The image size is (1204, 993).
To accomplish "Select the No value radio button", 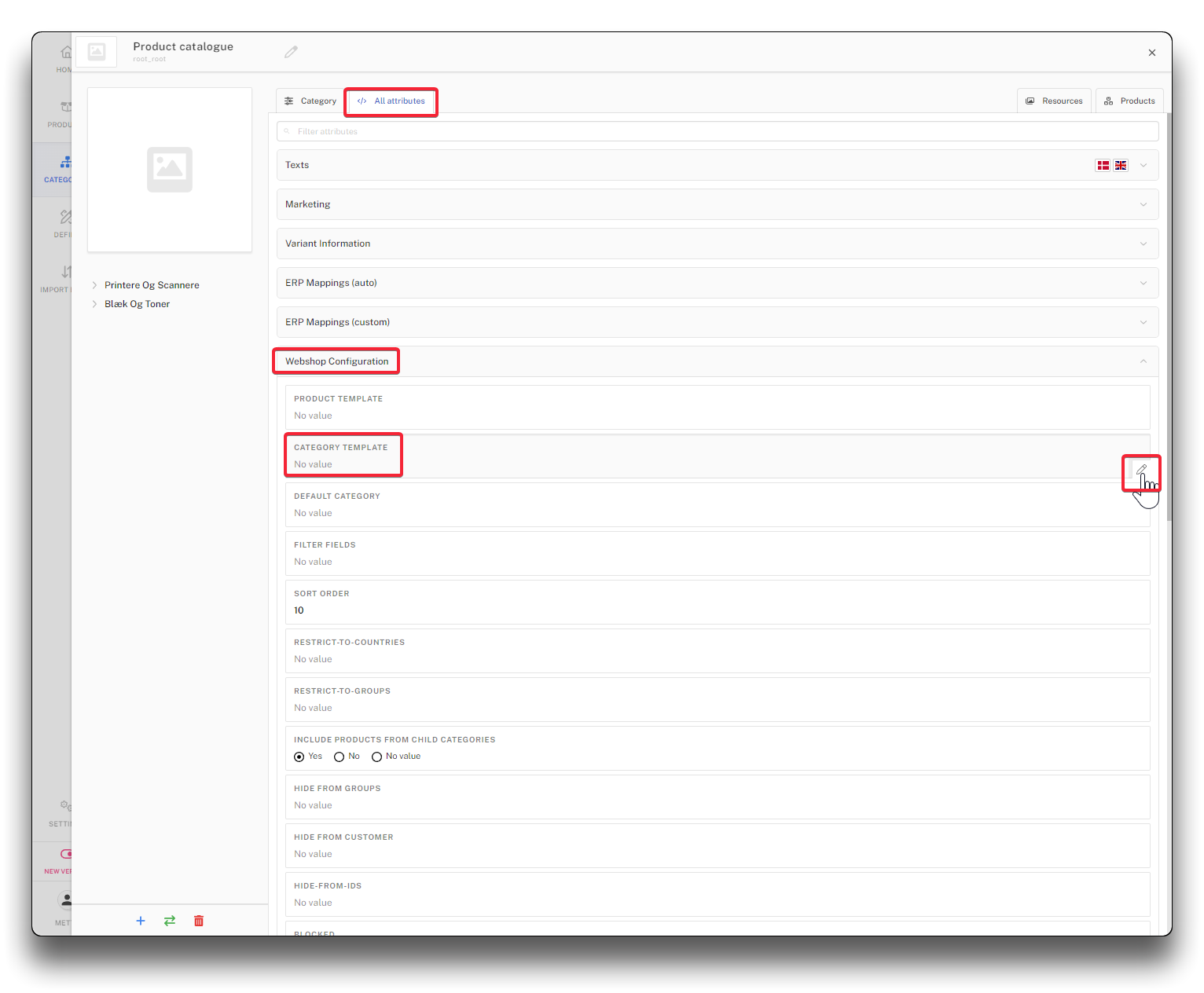I will click(377, 757).
